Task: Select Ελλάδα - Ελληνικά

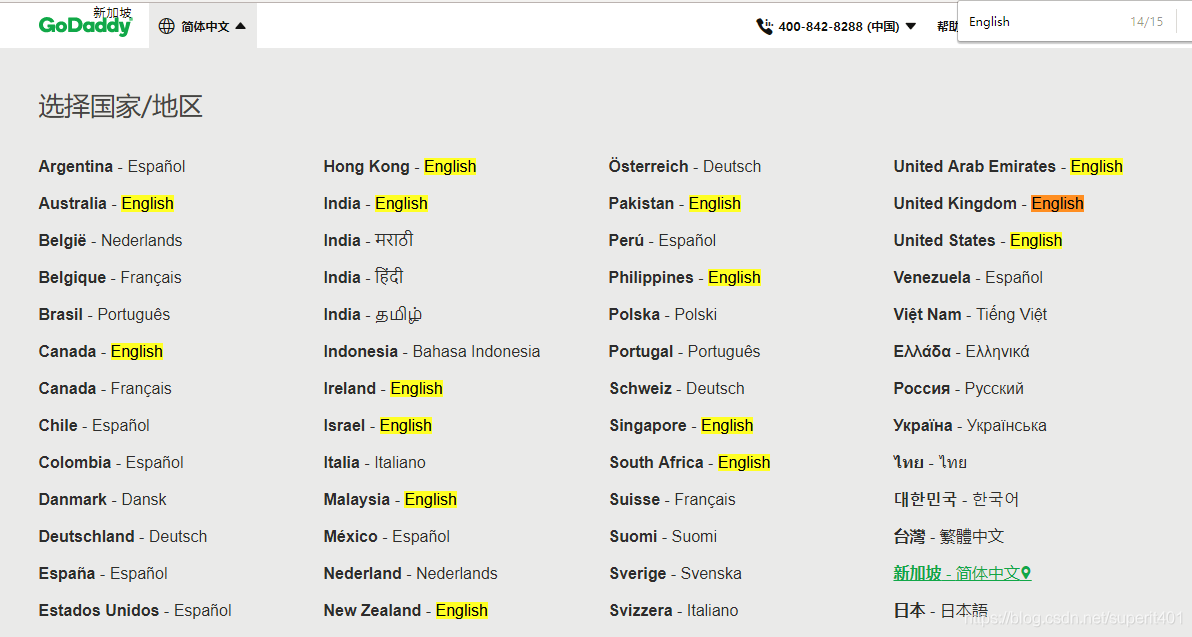Action: pyautogui.click(x=962, y=351)
